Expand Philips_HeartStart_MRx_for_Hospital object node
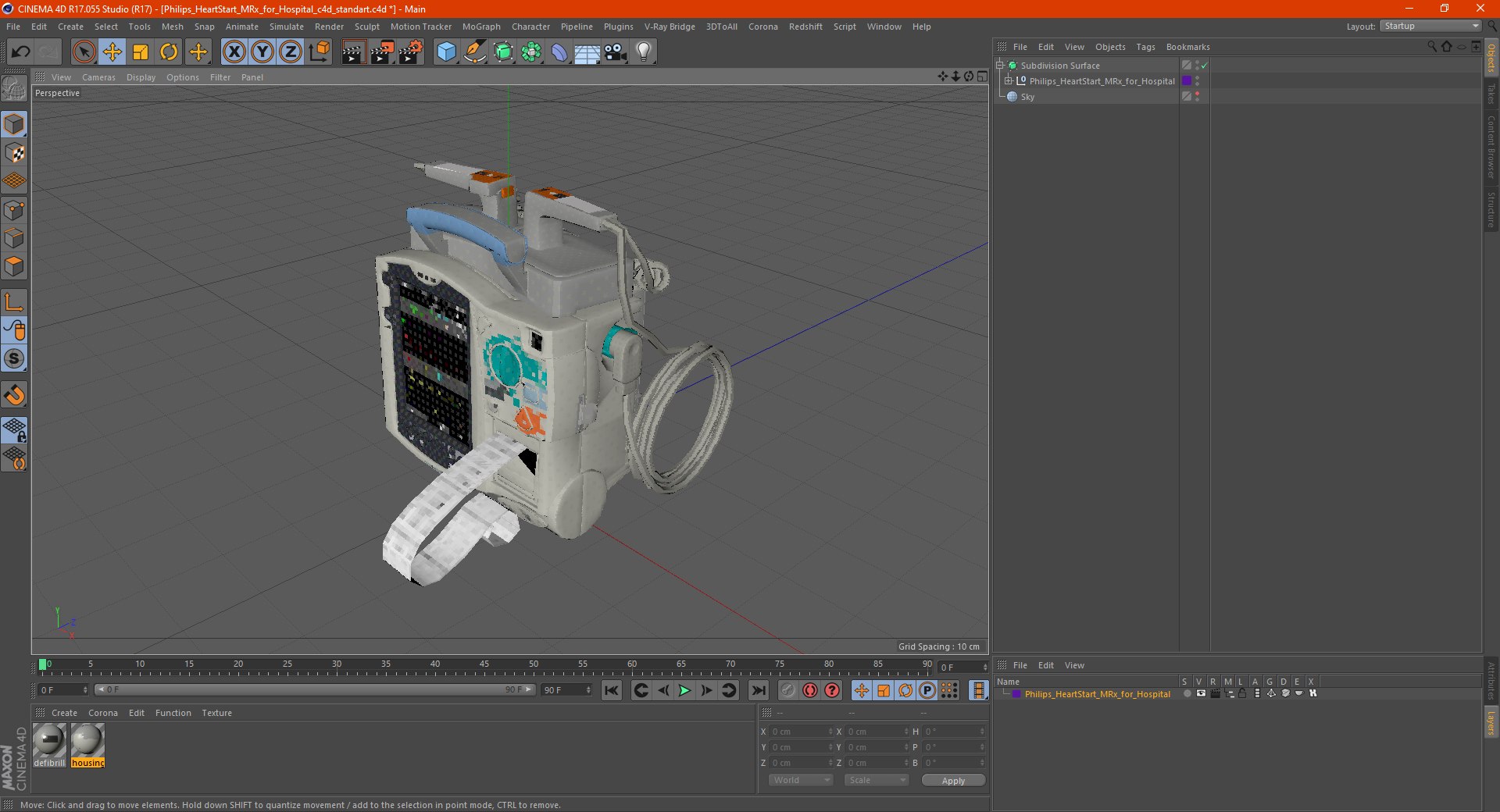The width and height of the screenshot is (1500, 812). (x=1008, y=80)
